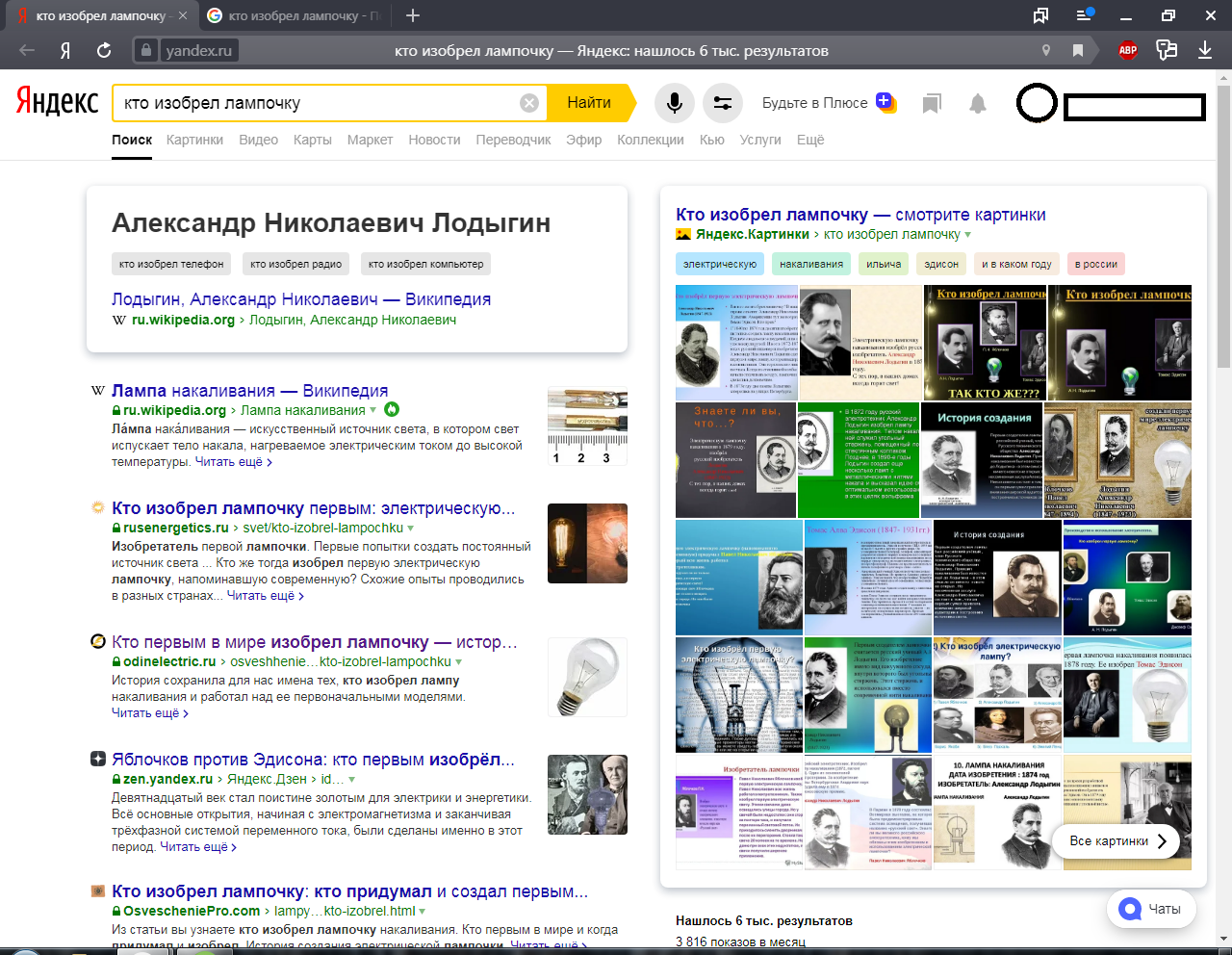
Task: Open the extension icon next to ABP
Action: point(1167,50)
